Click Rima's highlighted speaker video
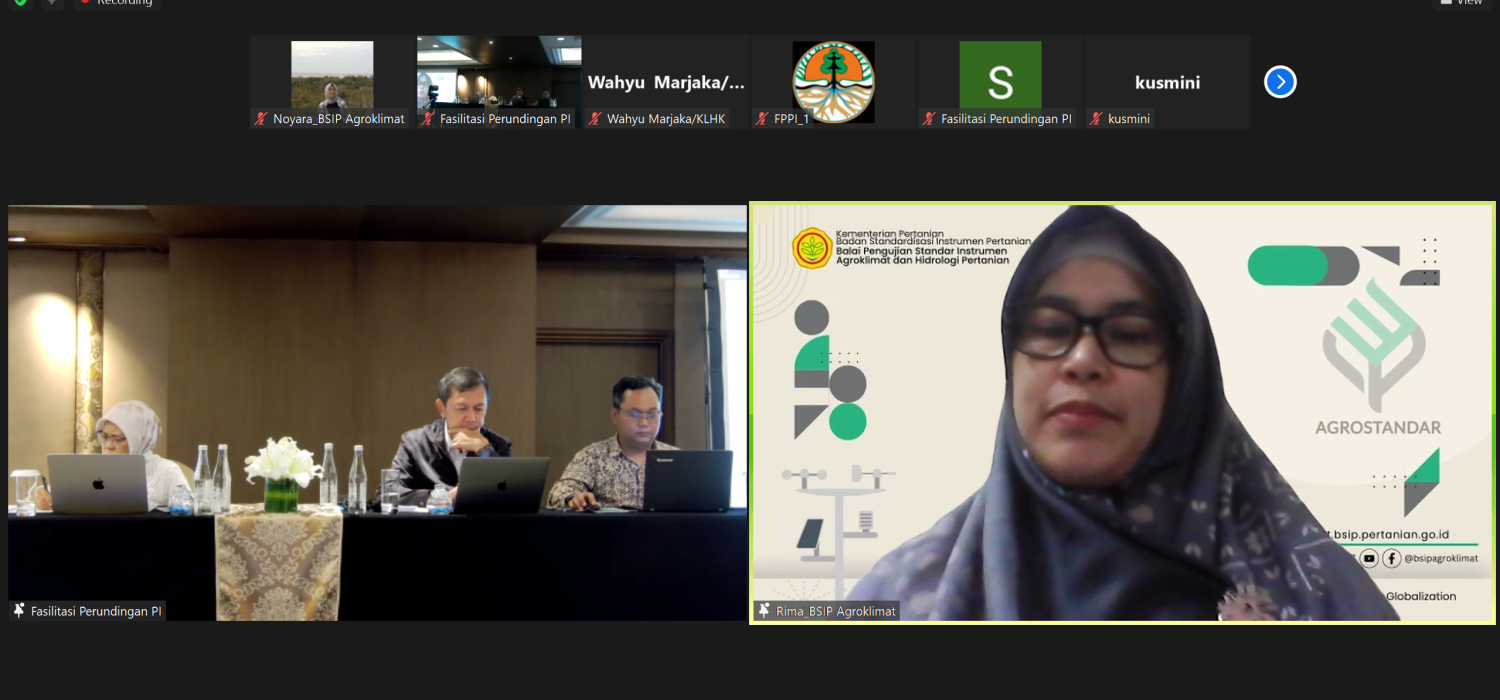This screenshot has width=1500, height=700. pos(1122,412)
